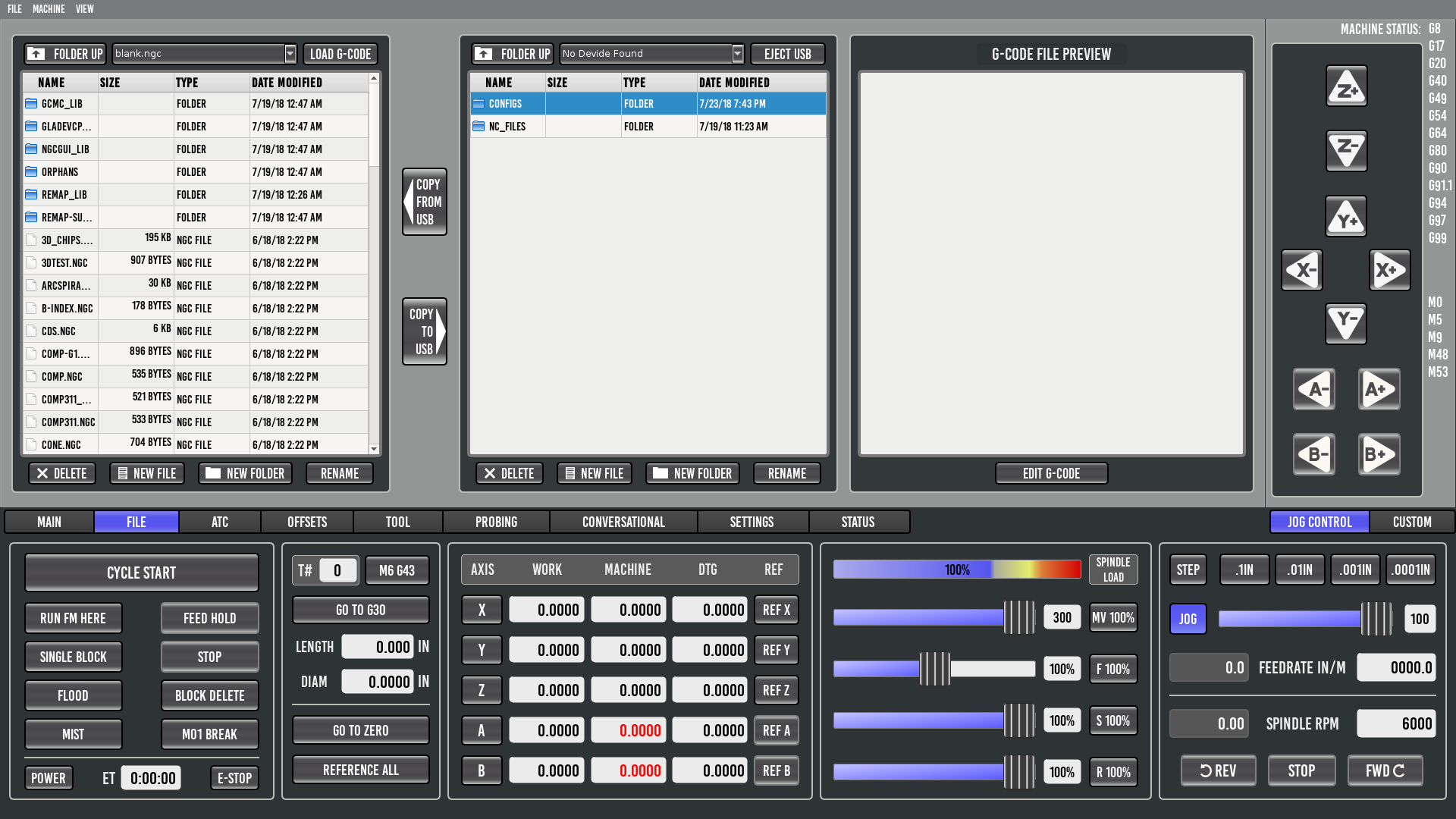
Task: Reset feed override with F 100% button
Action: point(1113,669)
